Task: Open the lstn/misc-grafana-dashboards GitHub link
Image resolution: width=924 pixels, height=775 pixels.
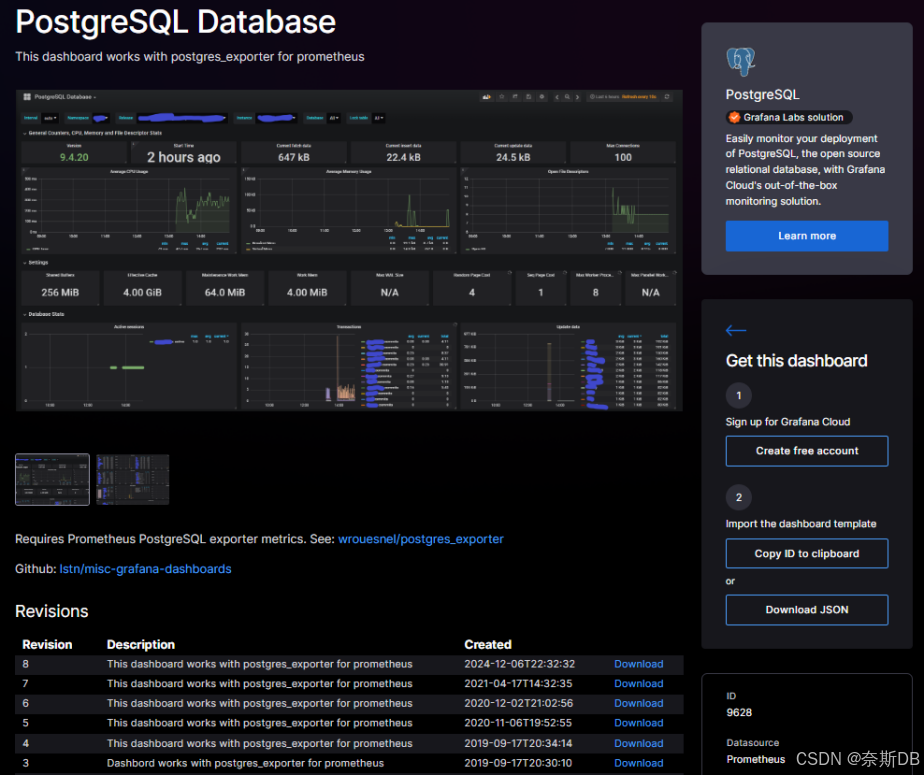Action: [146, 569]
